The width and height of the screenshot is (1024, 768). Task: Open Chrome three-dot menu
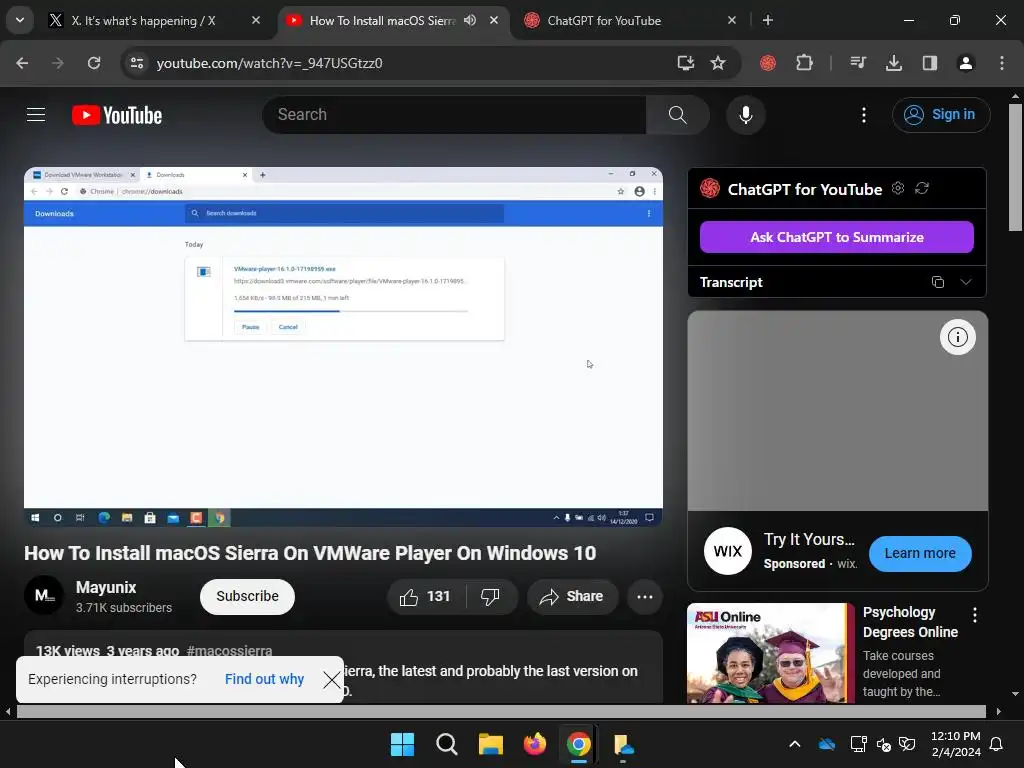tap(1001, 63)
